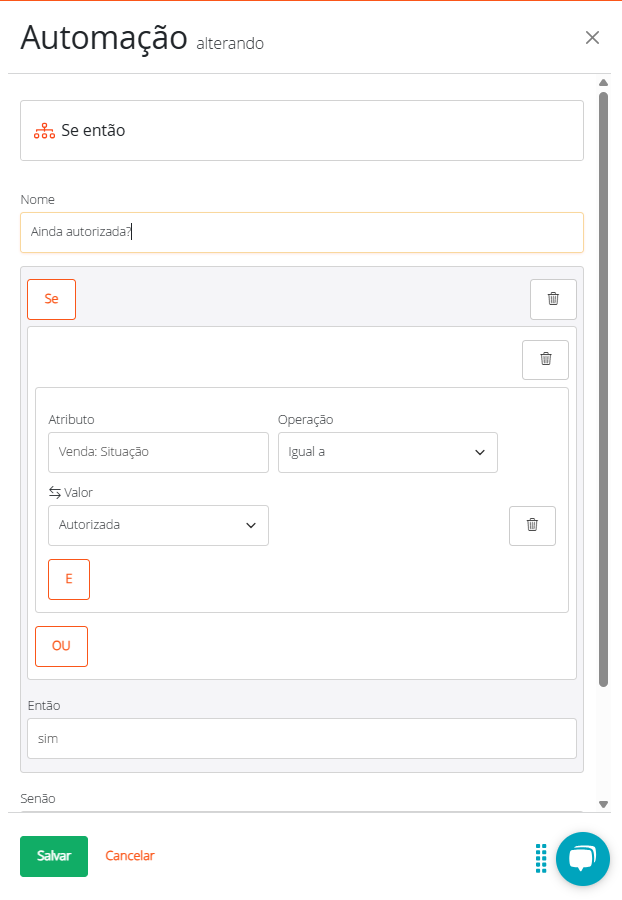This screenshot has height=900, width=622.
Task: Click the Se condition button
Action: tap(51, 299)
